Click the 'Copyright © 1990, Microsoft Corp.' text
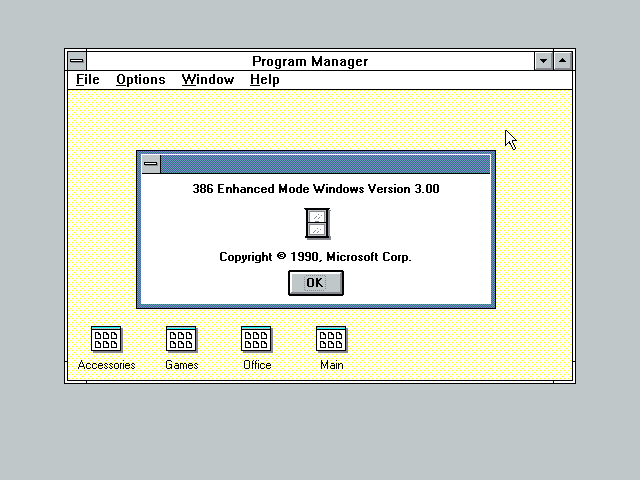 [316, 257]
